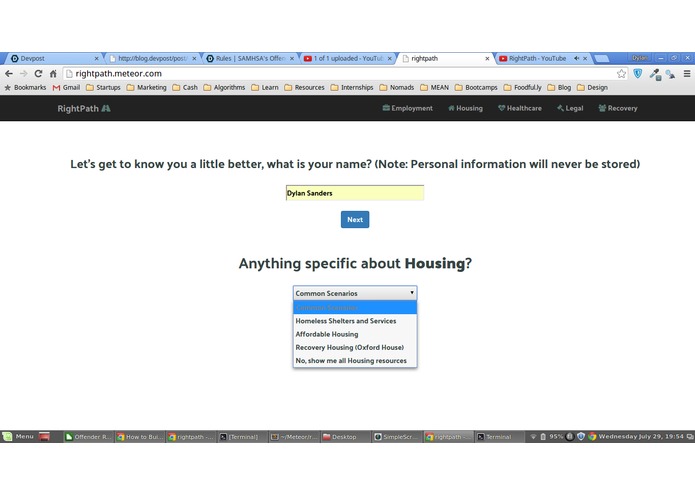The height and width of the screenshot is (494, 695).
Task: Click the Wi-Fi icon in system tray
Action: tap(533, 437)
